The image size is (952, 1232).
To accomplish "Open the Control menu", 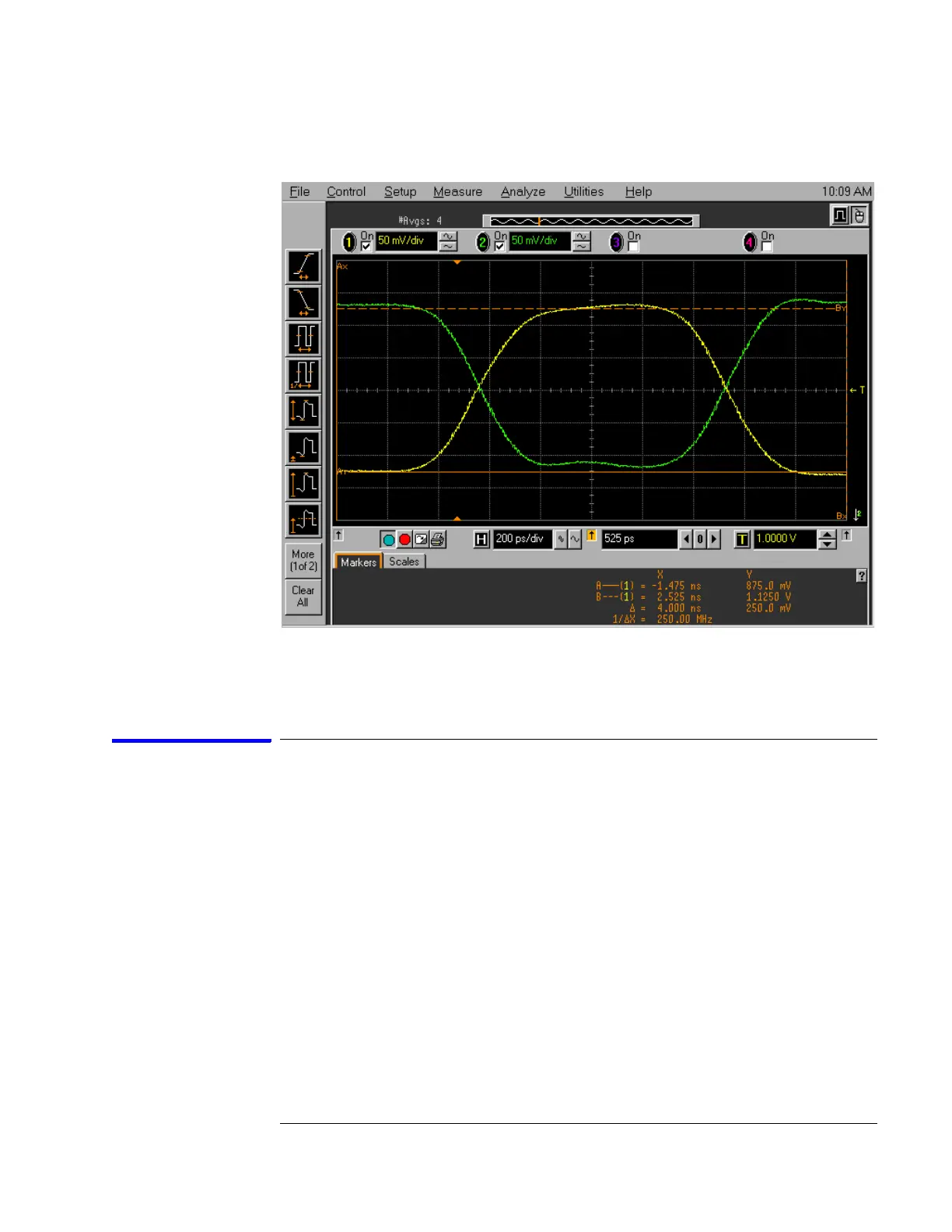I will (x=346, y=191).
